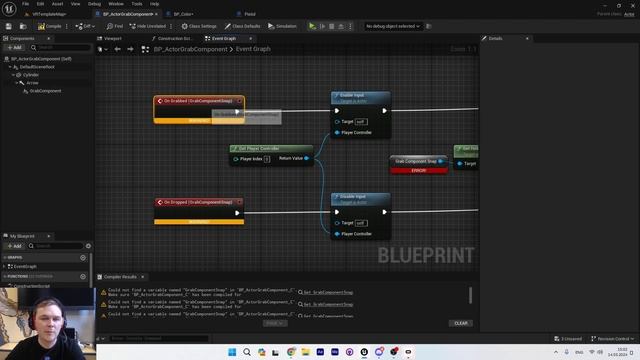Open the 'No debug object selected' dropdown
Screen dimensions: 640x360
(393, 26)
